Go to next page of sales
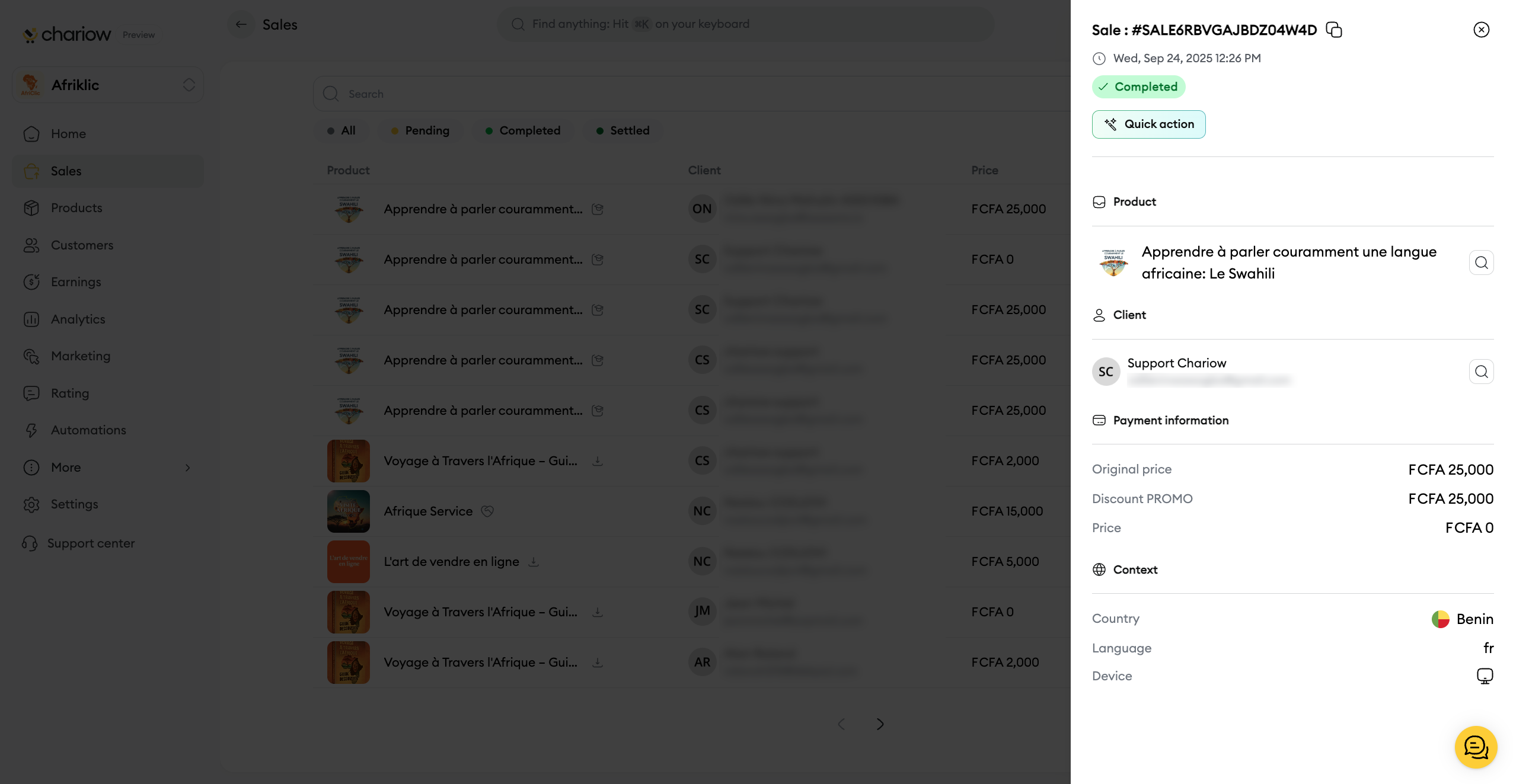Viewport: 1513px width, 784px height. click(880, 724)
